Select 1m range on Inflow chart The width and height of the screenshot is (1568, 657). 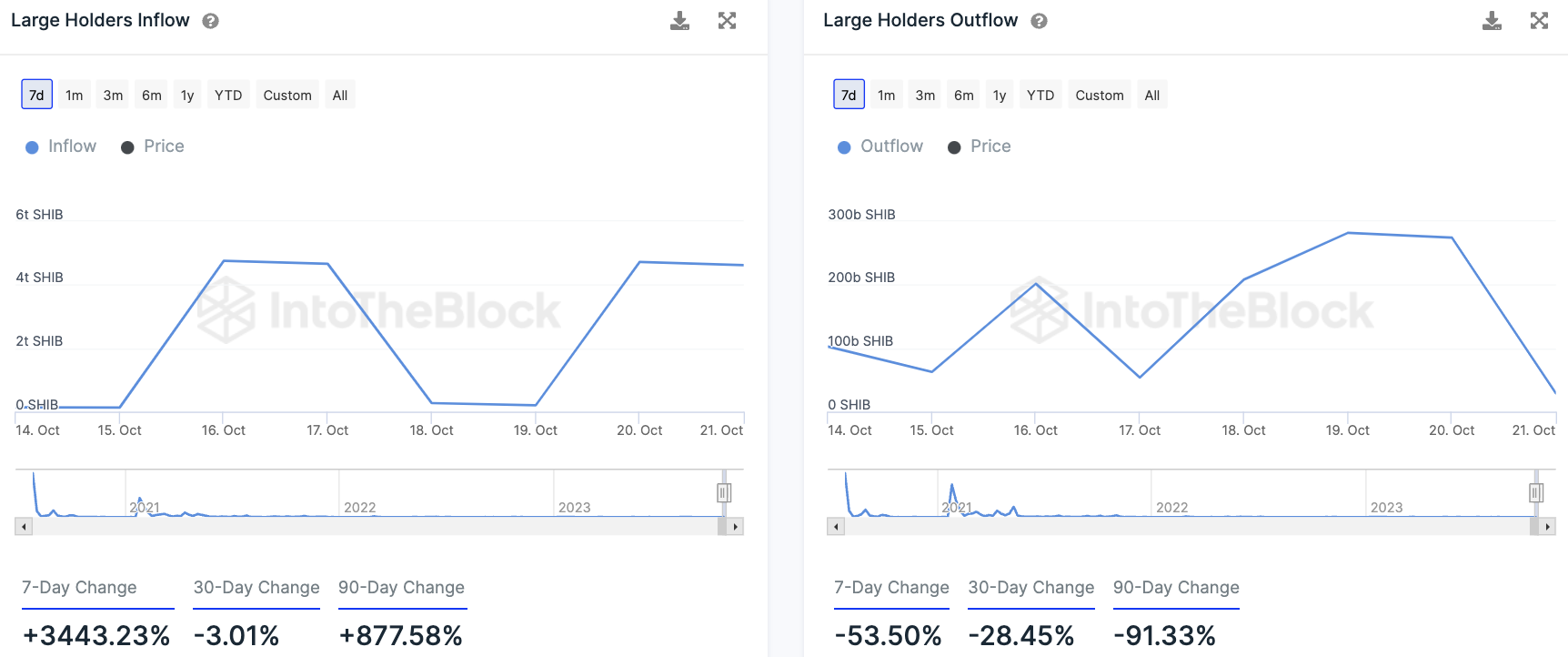tap(75, 96)
